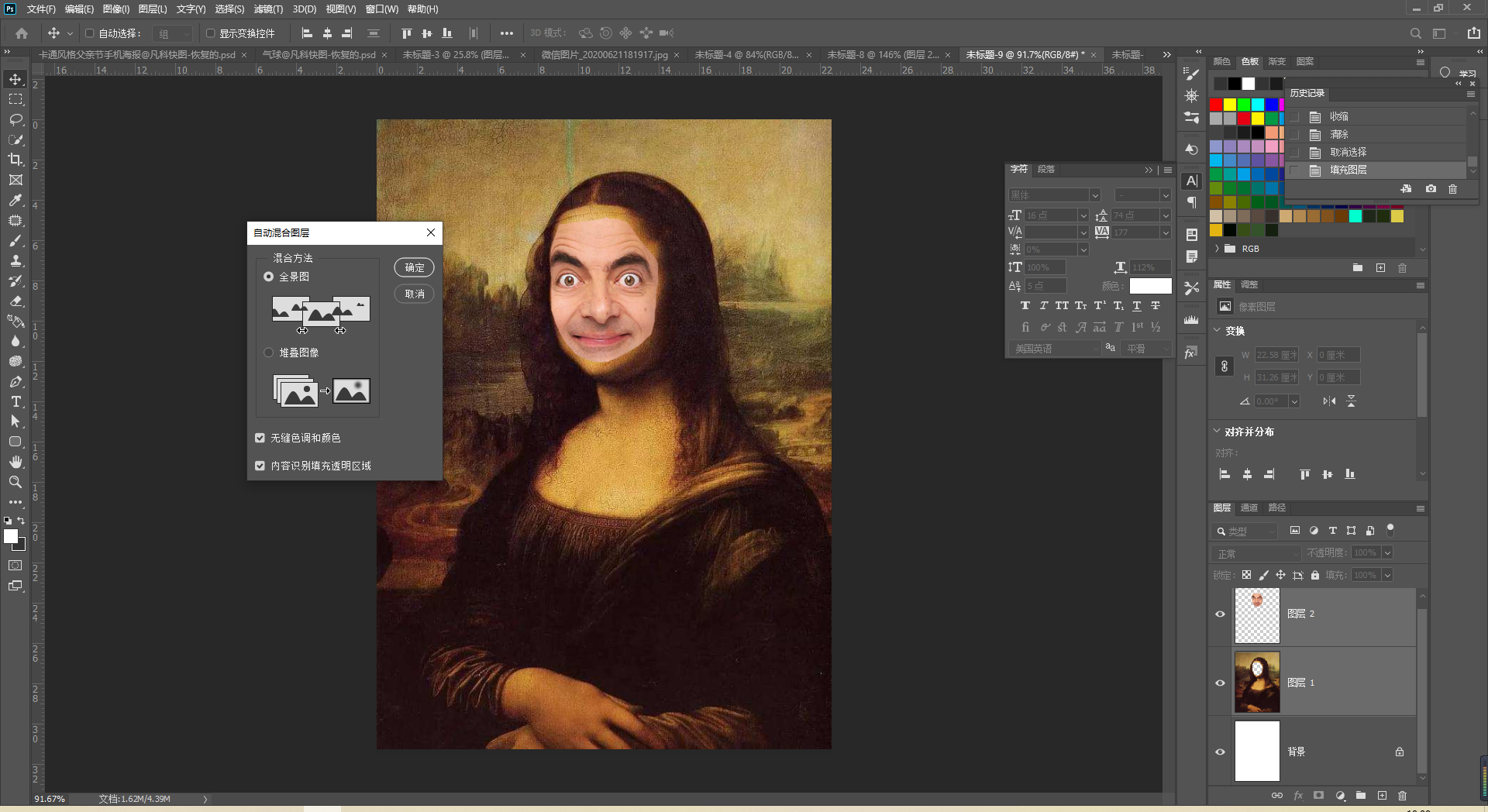Hide 图层 2 visibility eye
Image resolution: width=1488 pixels, height=812 pixels.
click(x=1220, y=614)
